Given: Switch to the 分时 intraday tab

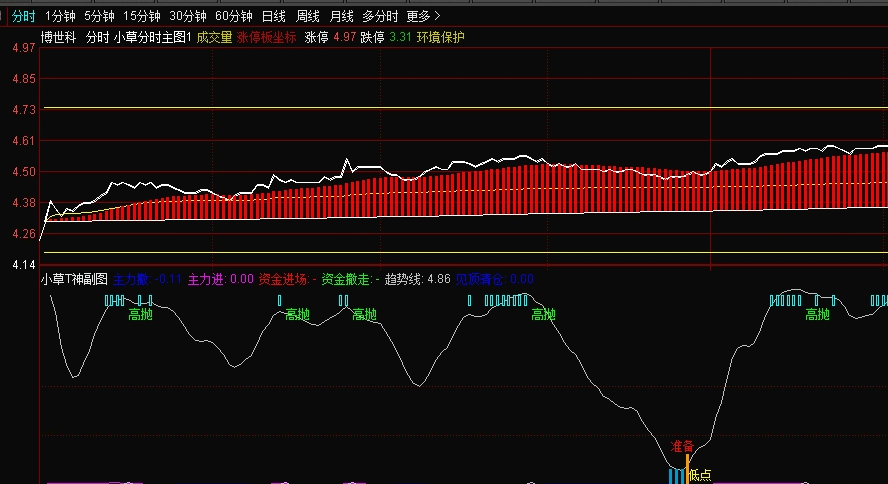Looking at the screenshot, I should click(x=22, y=16).
